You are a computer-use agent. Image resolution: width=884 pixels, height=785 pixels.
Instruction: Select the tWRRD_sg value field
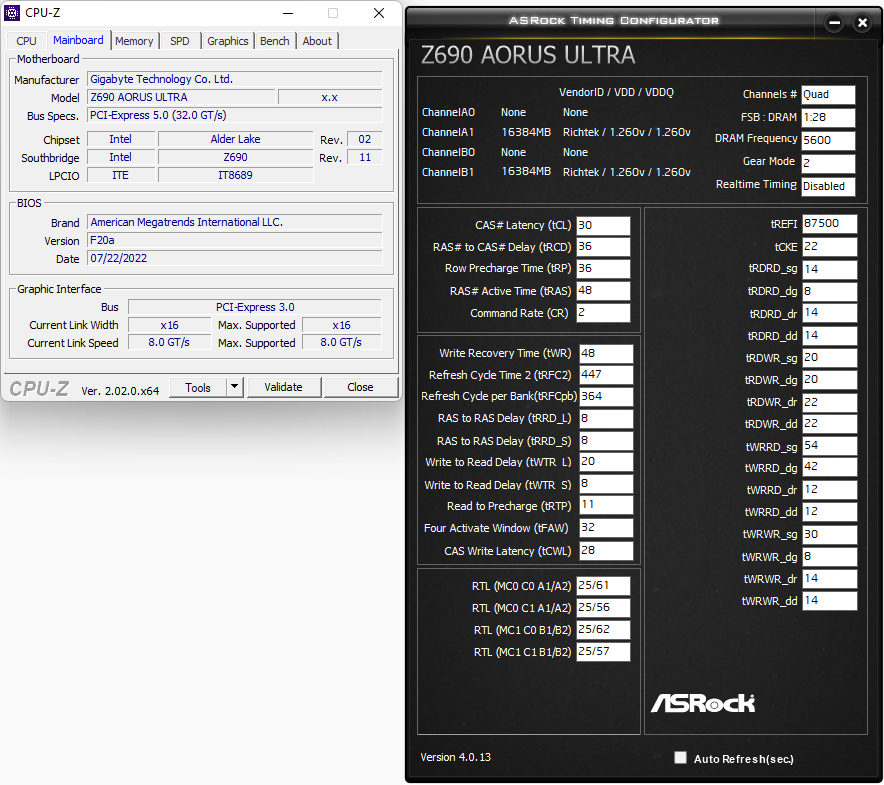coord(829,446)
